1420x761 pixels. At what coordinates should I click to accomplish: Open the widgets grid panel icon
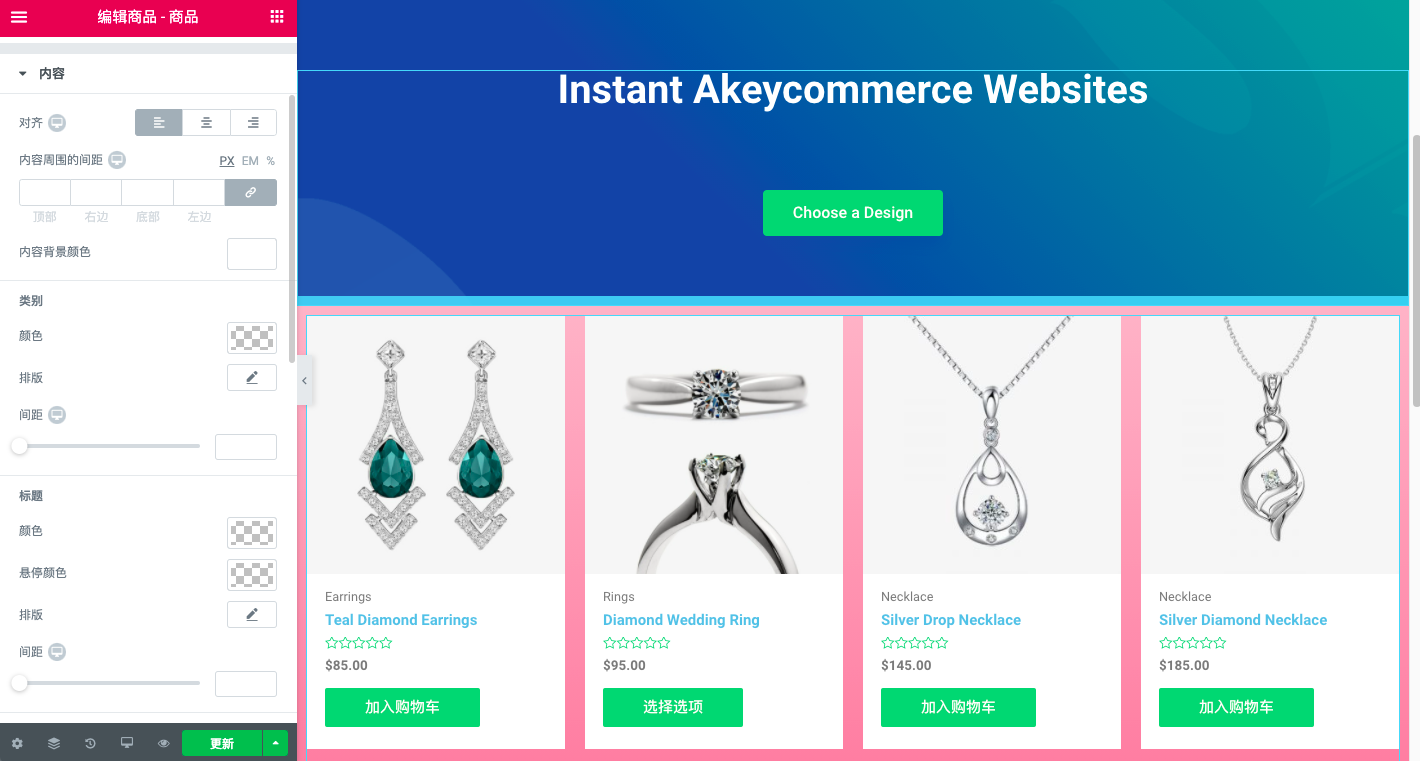[277, 17]
